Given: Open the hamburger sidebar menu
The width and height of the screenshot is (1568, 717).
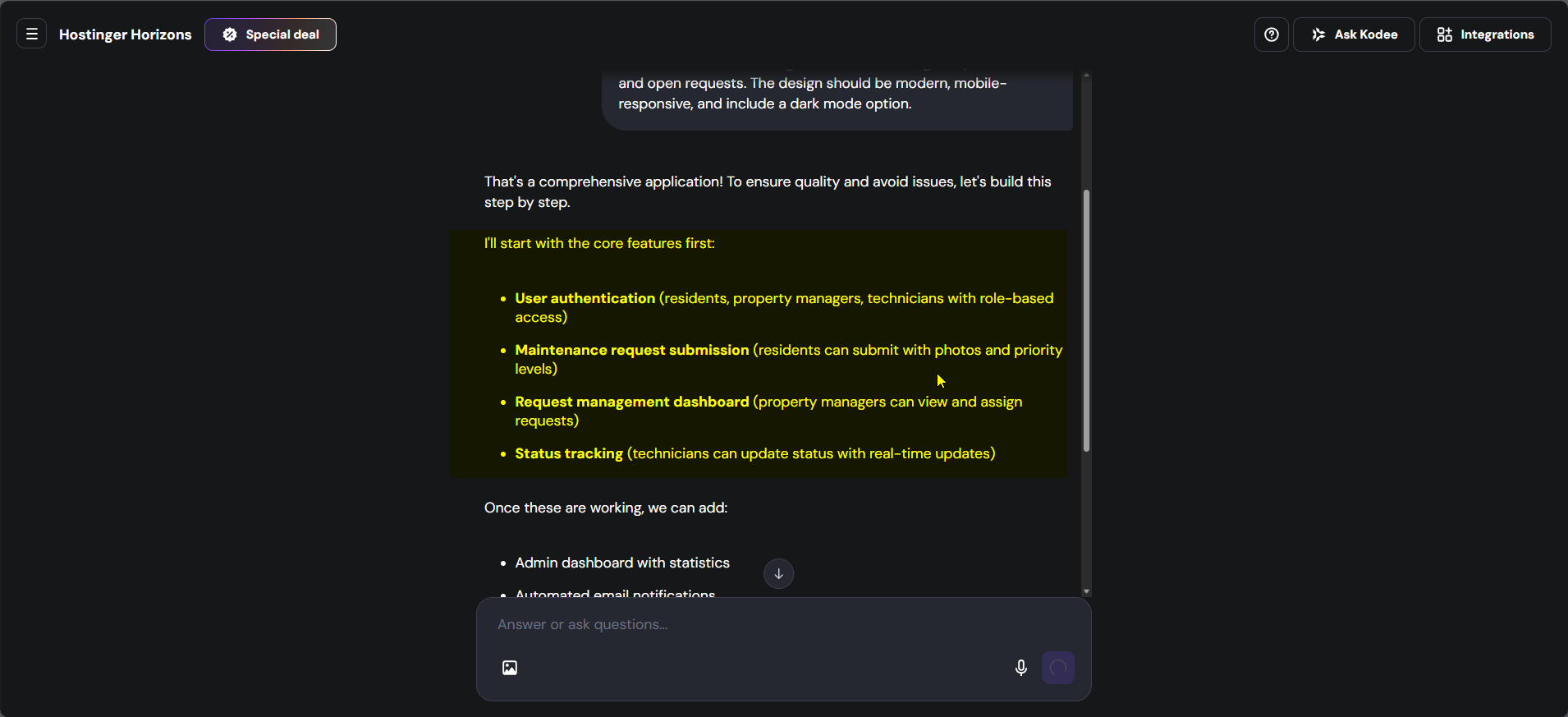Looking at the screenshot, I should [x=32, y=34].
